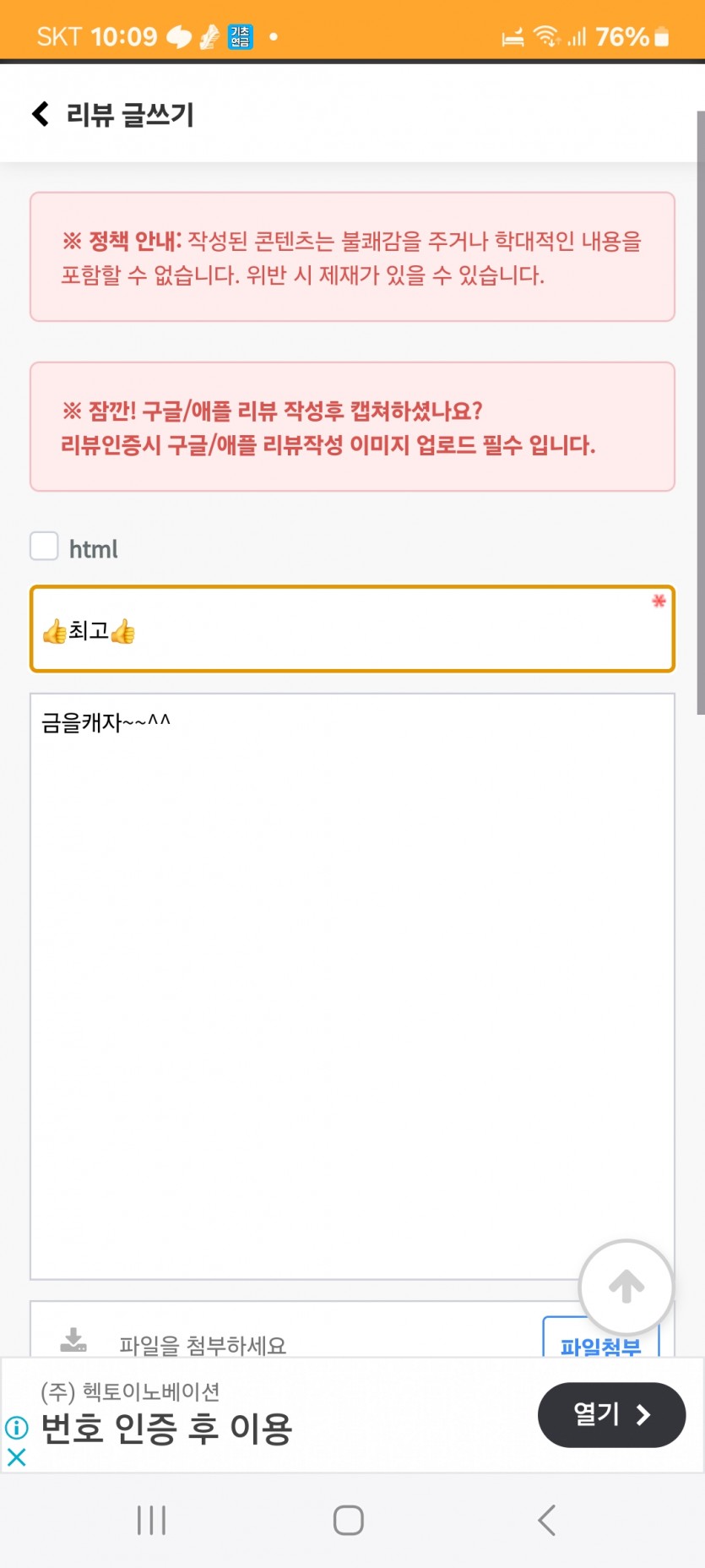Viewport: 705px width, 1568px height.
Task: Tap the review body text area
Action: [352, 986]
